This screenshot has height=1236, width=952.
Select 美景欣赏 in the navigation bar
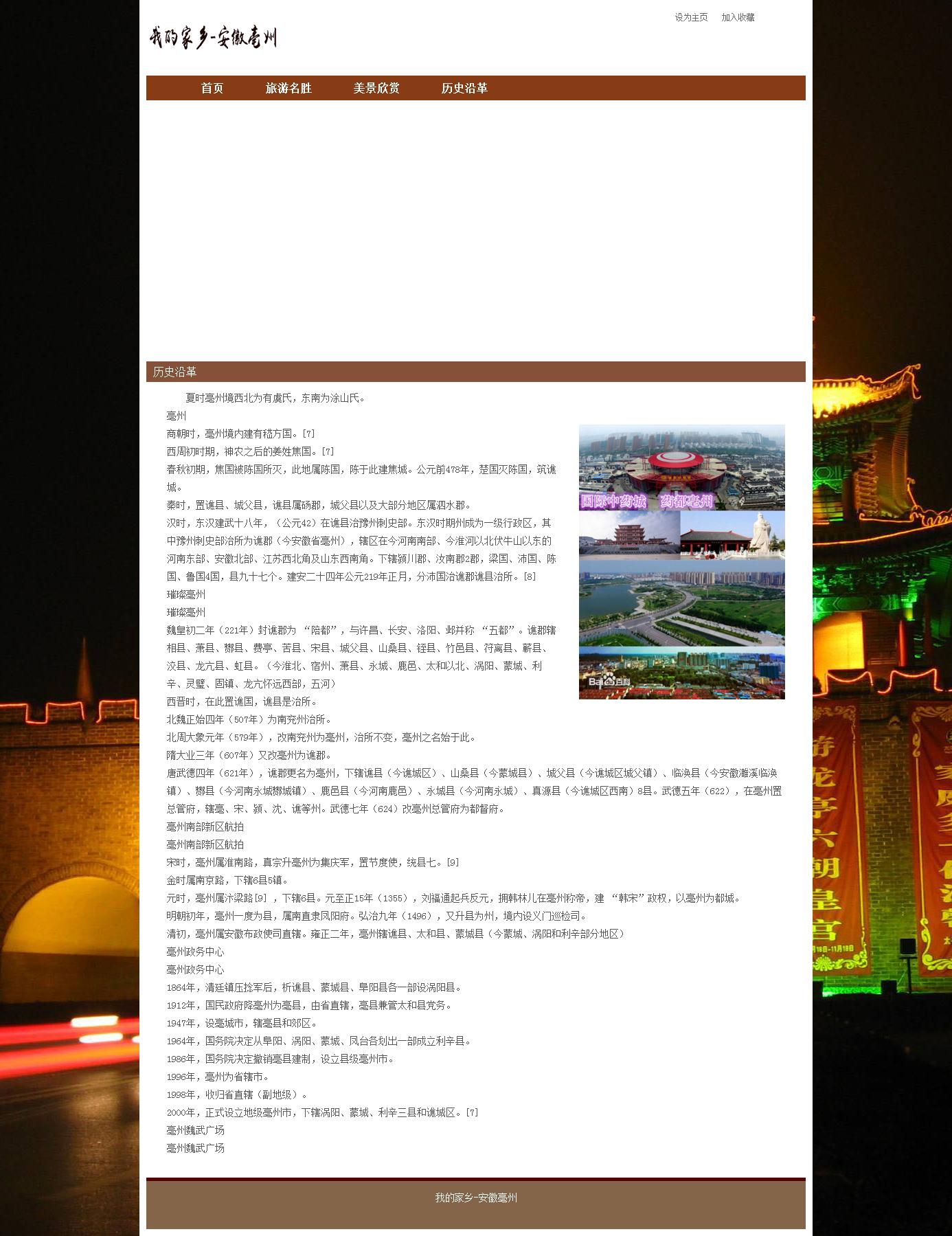[376, 88]
